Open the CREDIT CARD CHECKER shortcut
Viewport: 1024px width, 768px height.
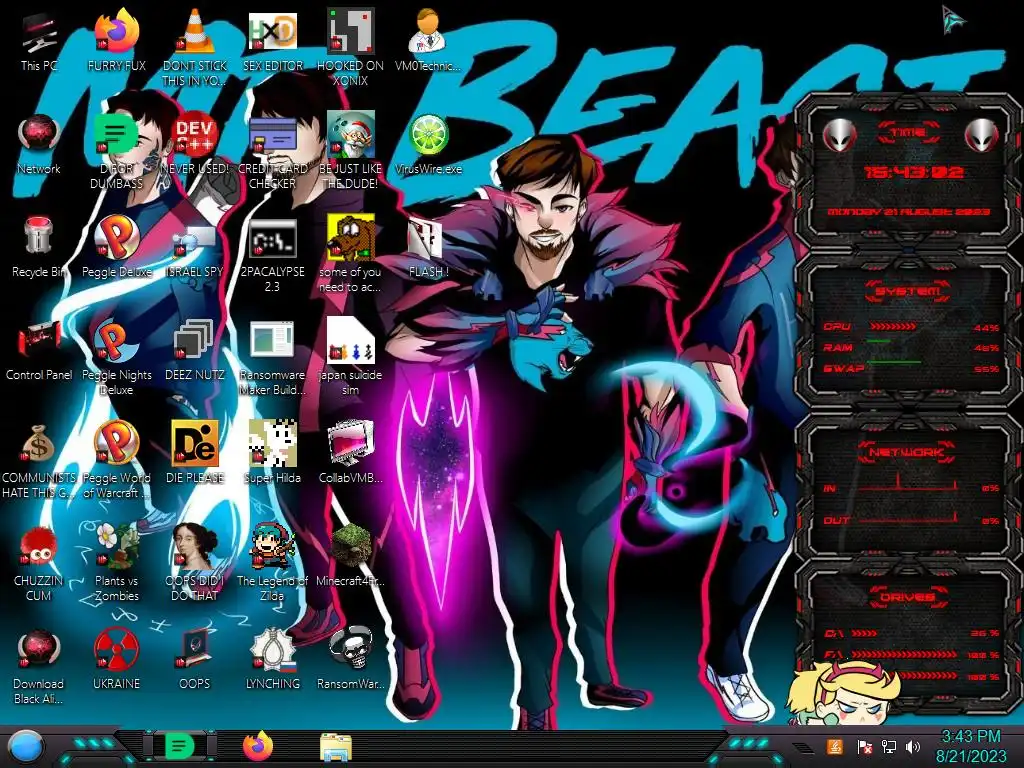click(272, 135)
